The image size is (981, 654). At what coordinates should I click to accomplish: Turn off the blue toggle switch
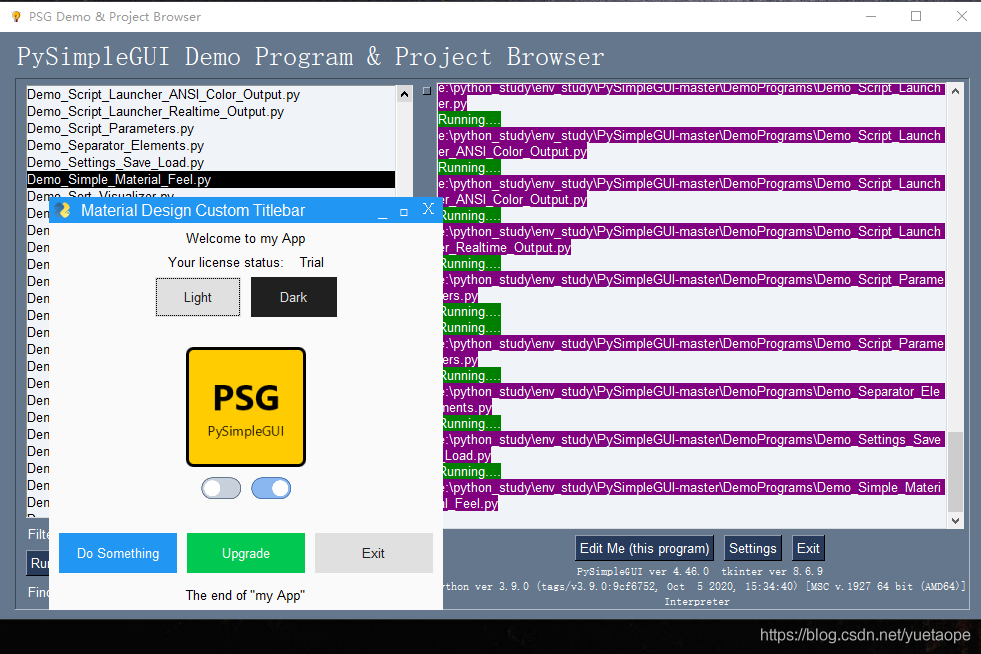(x=271, y=488)
